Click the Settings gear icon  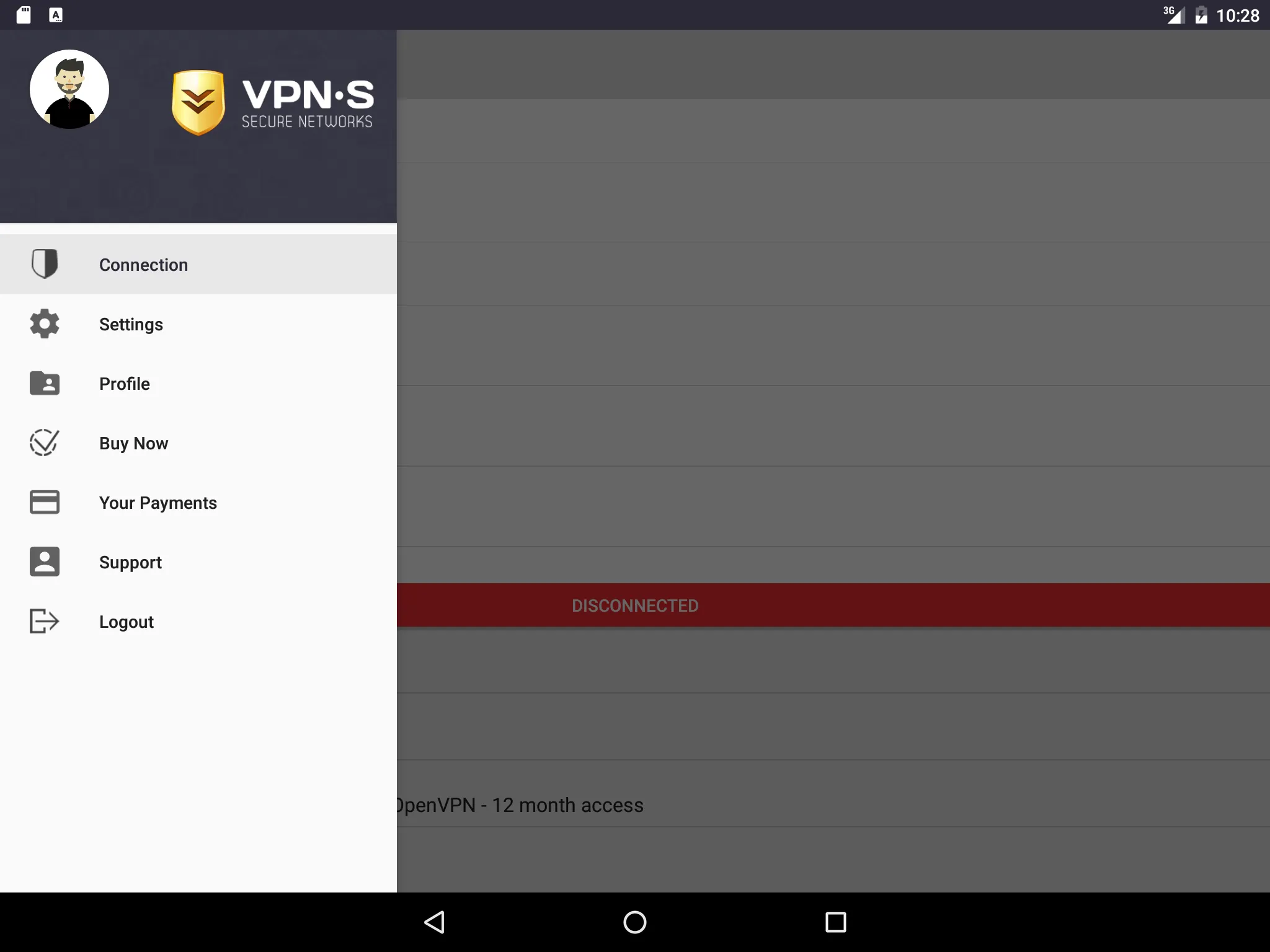pyautogui.click(x=45, y=323)
